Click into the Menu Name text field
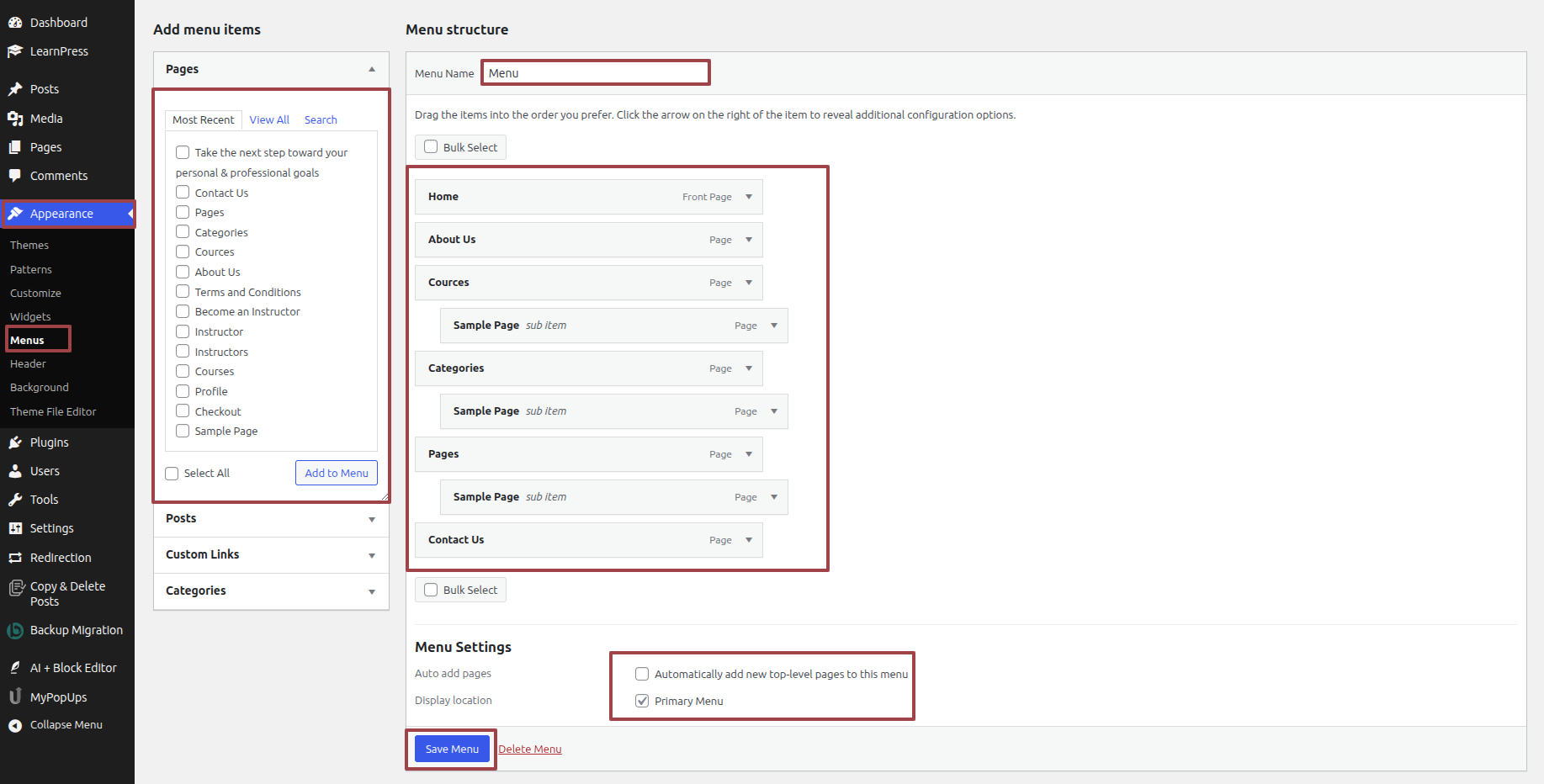Screen dimensions: 1544x784 (x=596, y=73)
